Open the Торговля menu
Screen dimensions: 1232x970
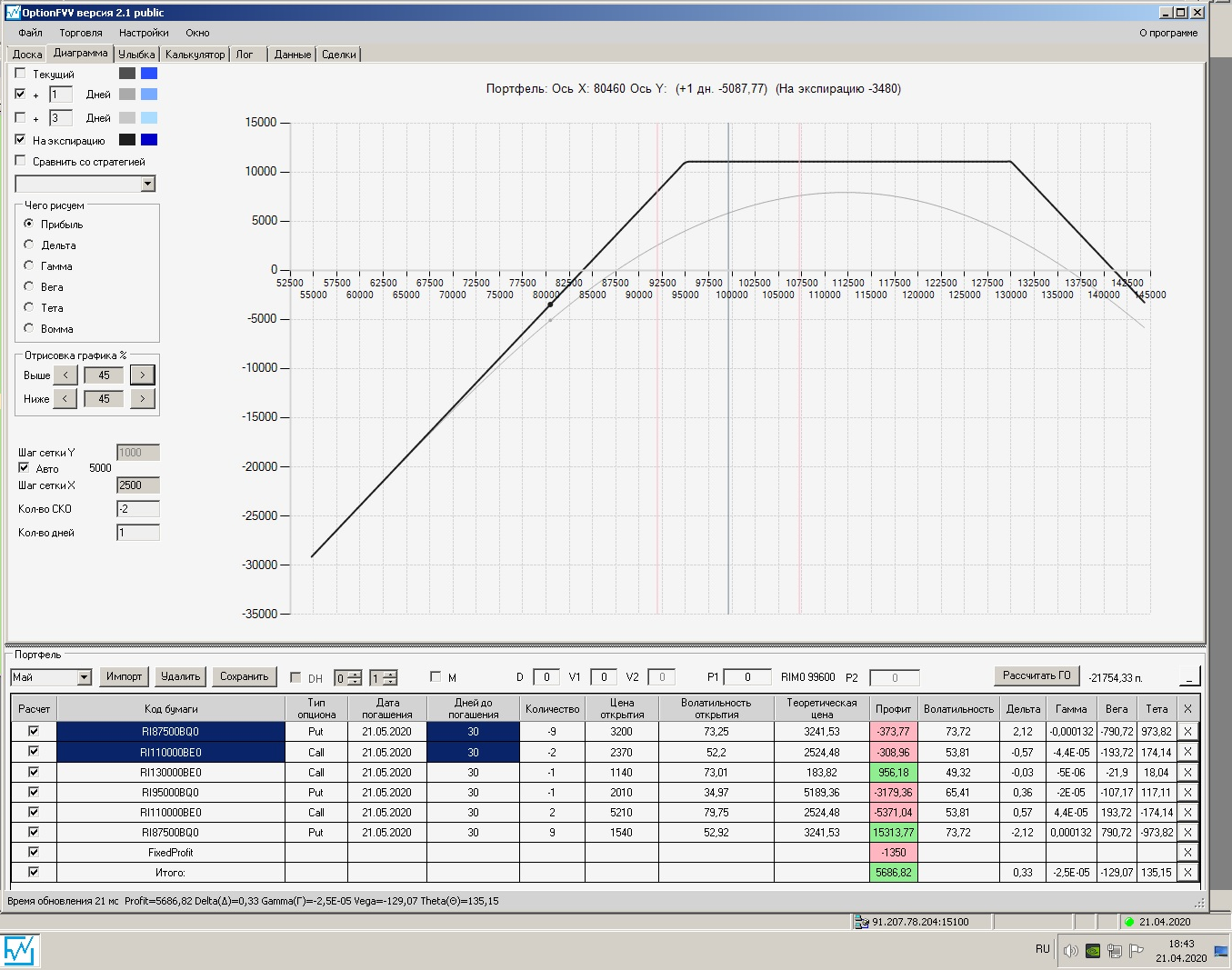point(81,33)
